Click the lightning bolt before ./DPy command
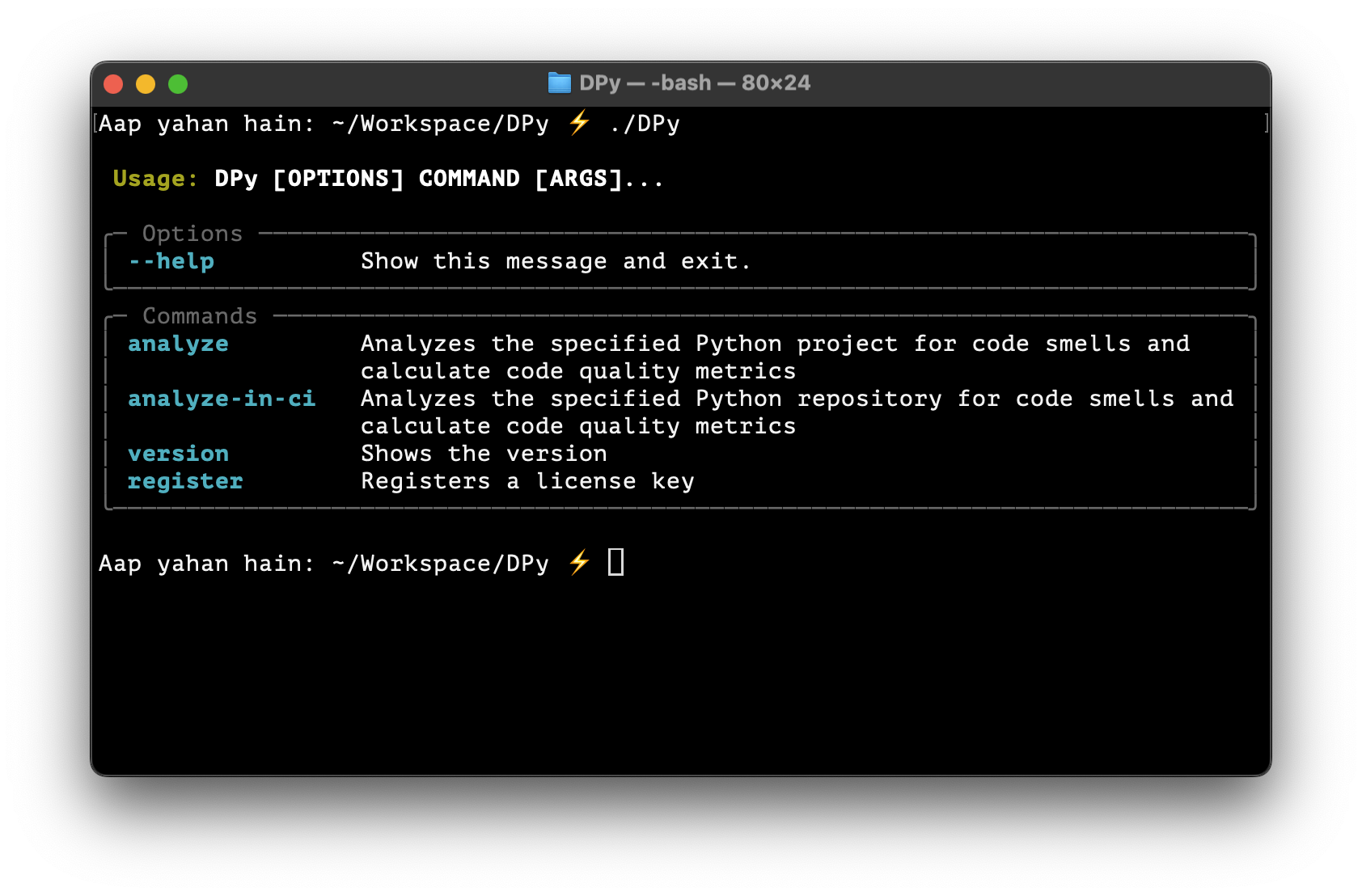The image size is (1362, 896). pyautogui.click(x=579, y=123)
